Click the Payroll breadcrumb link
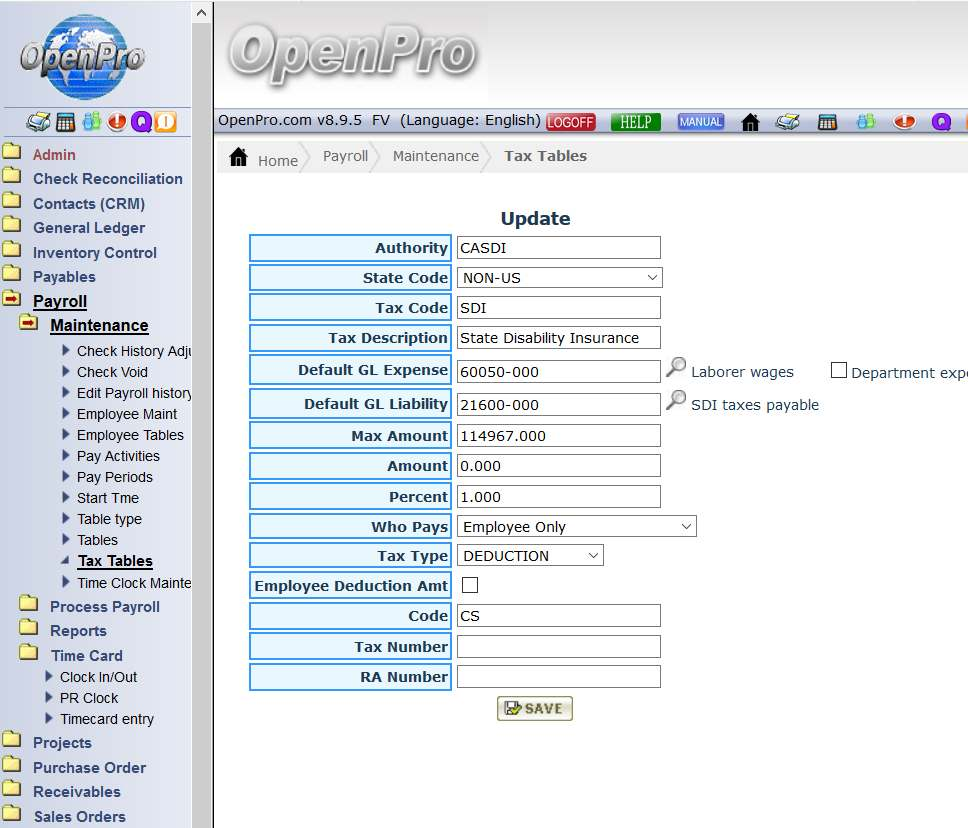This screenshot has width=968, height=828. pyautogui.click(x=345, y=156)
